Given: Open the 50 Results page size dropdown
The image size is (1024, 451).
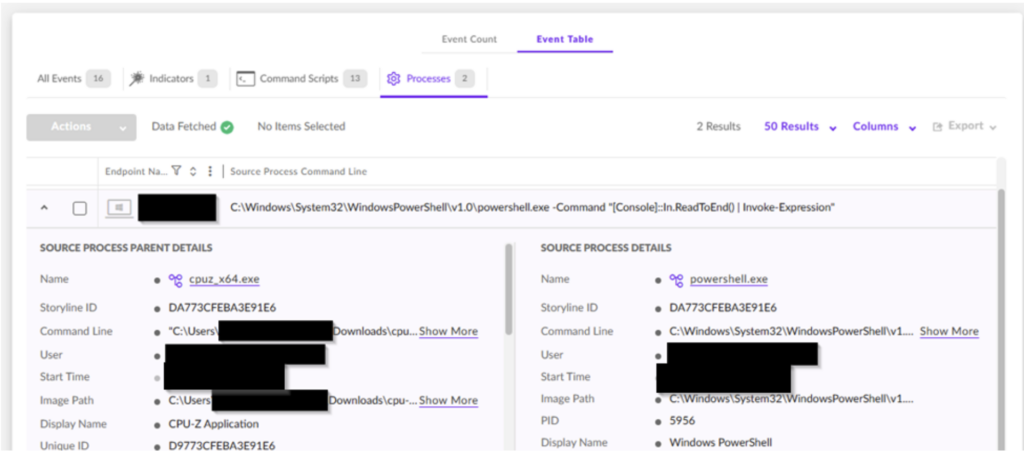Looking at the screenshot, I should pos(800,127).
